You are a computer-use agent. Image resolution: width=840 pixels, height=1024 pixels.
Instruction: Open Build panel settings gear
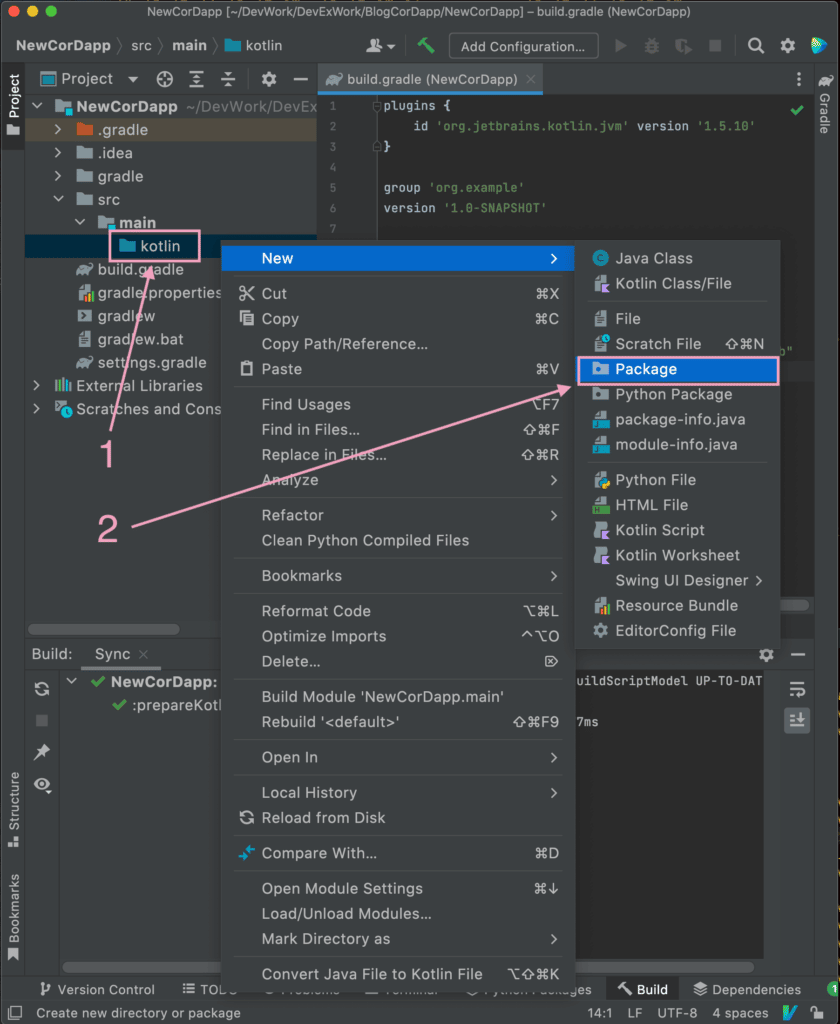[x=766, y=654]
